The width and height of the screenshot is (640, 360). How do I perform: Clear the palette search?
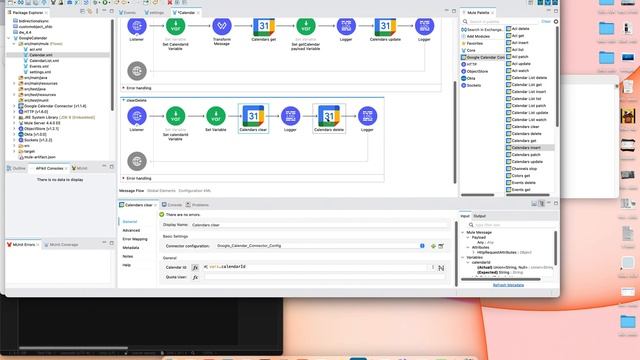pyautogui.click(x=546, y=21)
